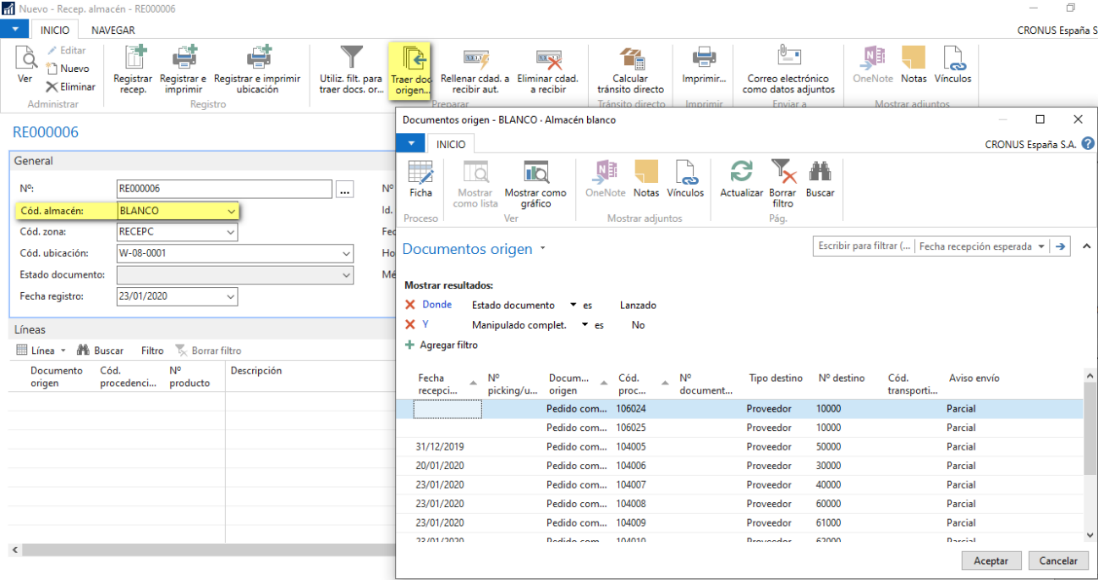Click Escribir para filtrar search box

coord(863,247)
